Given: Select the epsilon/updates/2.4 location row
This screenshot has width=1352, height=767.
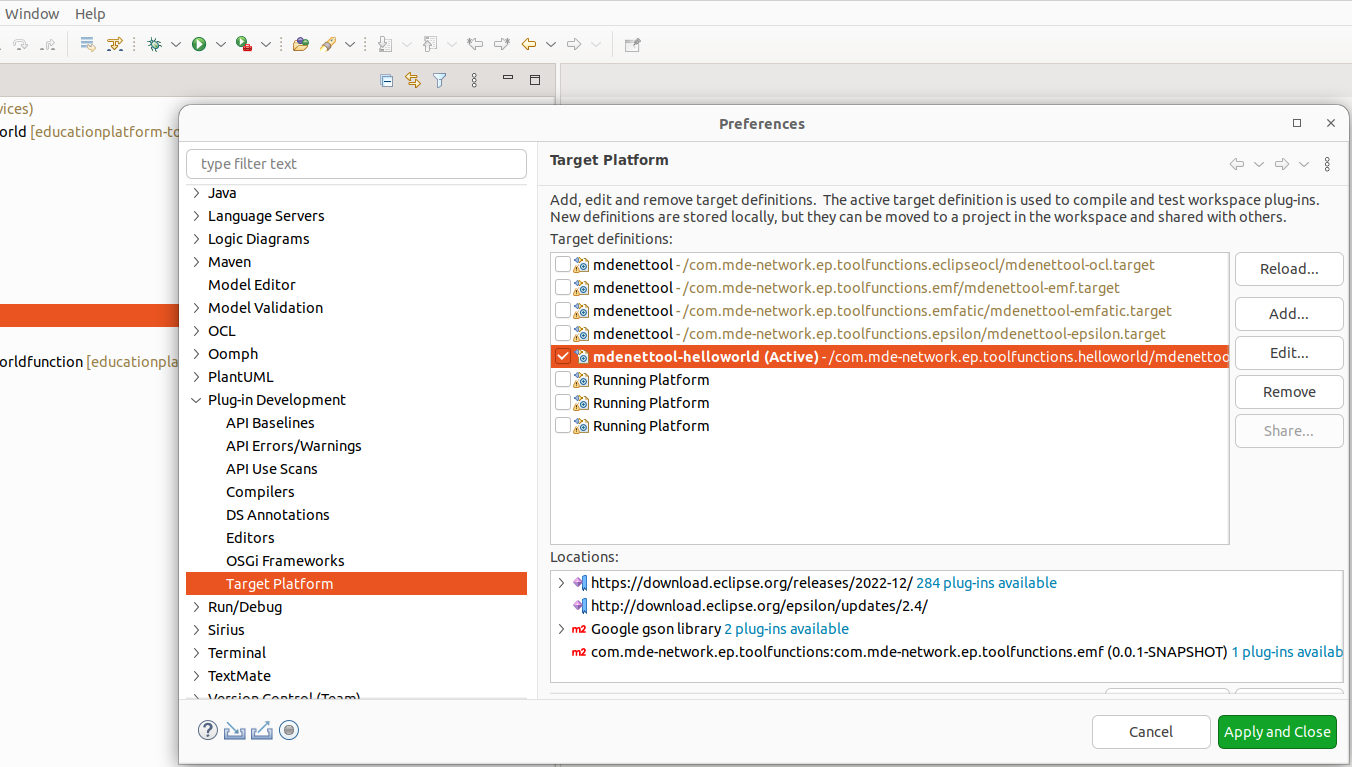Looking at the screenshot, I should pyautogui.click(x=947, y=606).
